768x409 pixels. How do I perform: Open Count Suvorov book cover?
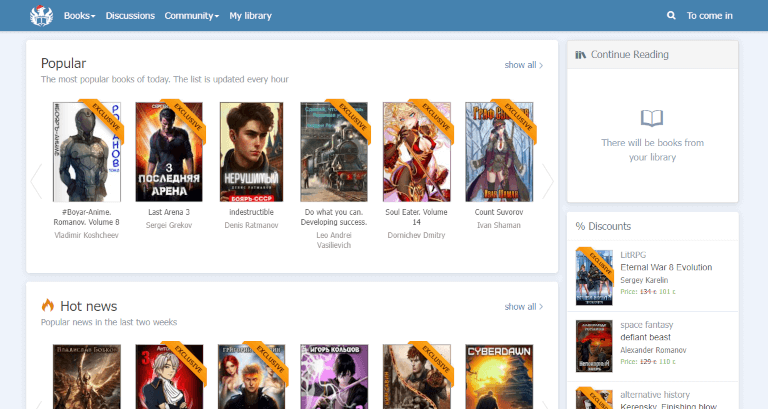coord(499,152)
